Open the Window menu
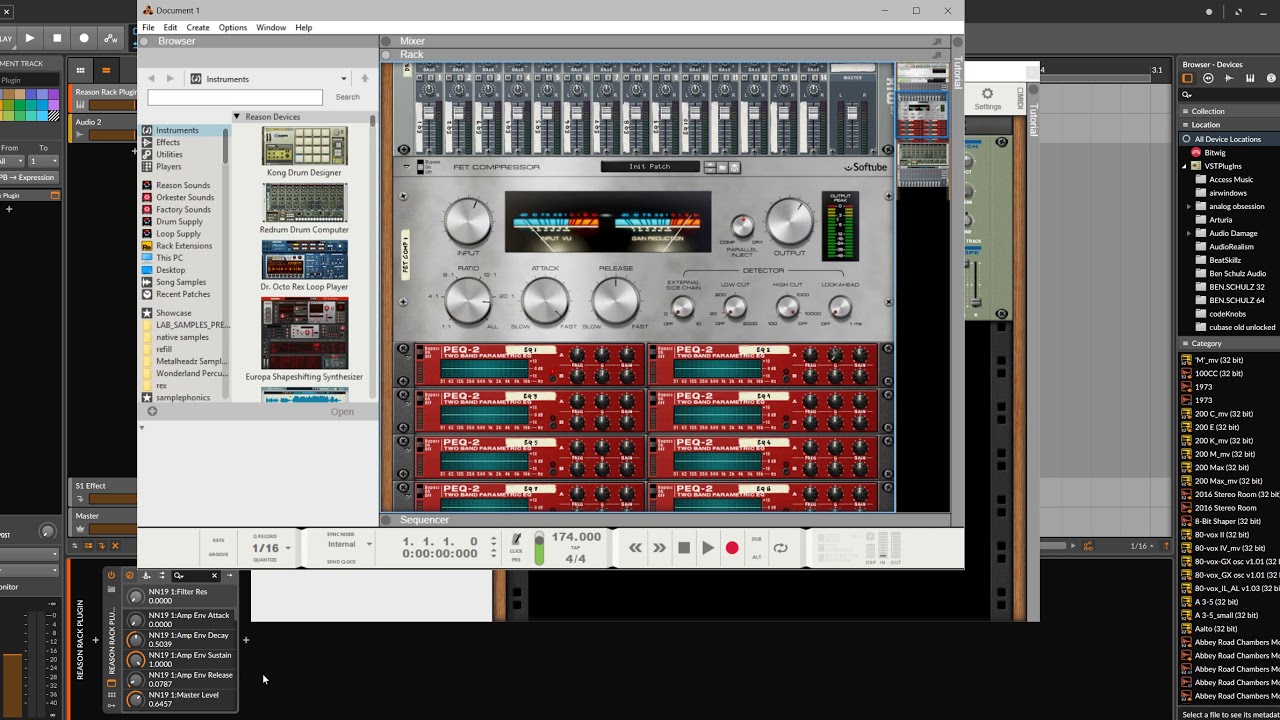The image size is (1280, 720). pos(271,27)
